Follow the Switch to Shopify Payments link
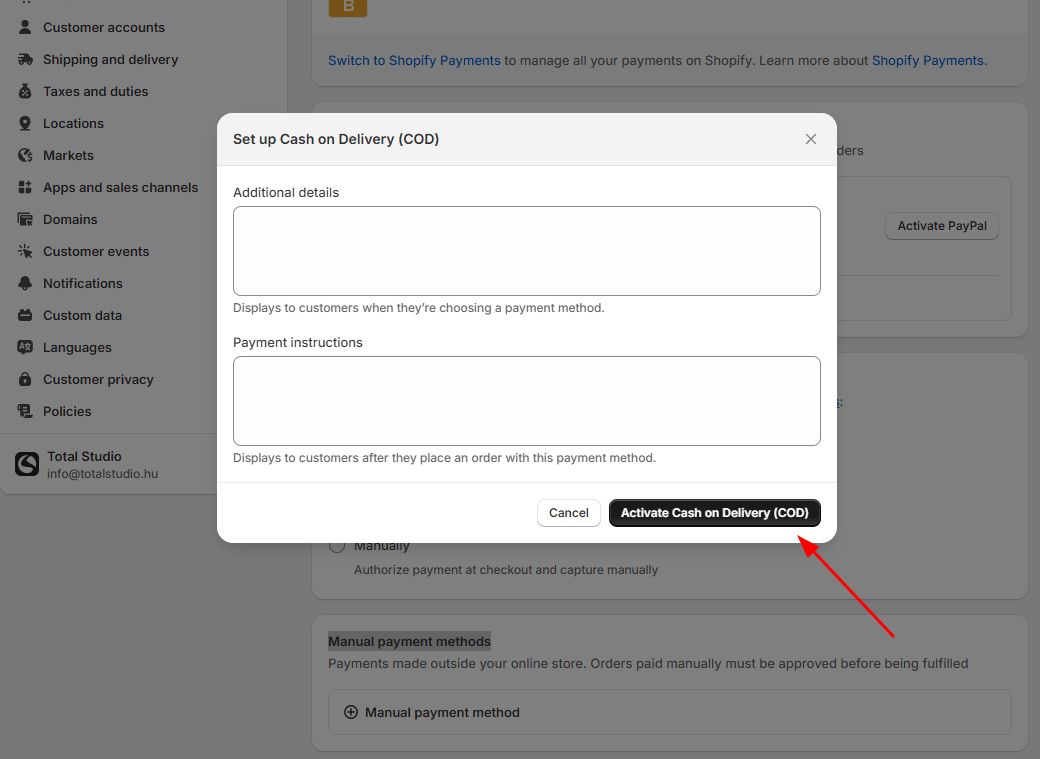 (414, 60)
